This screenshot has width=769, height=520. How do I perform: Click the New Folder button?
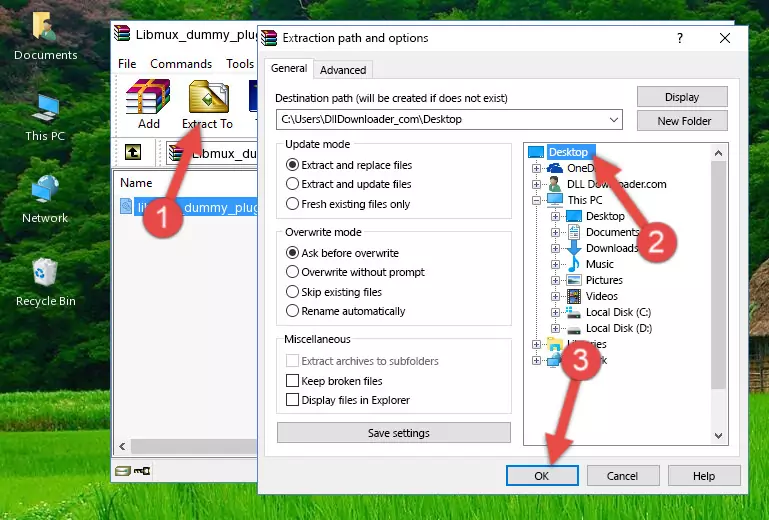pos(682,121)
